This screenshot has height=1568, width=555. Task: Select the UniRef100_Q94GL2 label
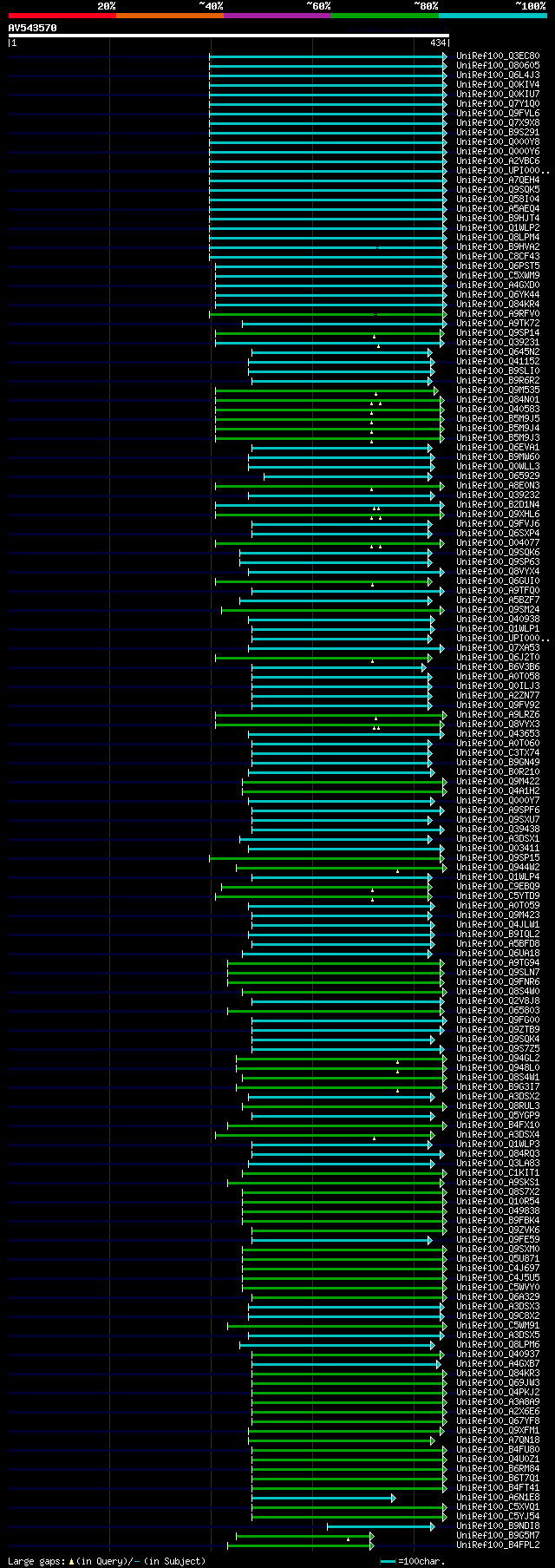tap(498, 1059)
